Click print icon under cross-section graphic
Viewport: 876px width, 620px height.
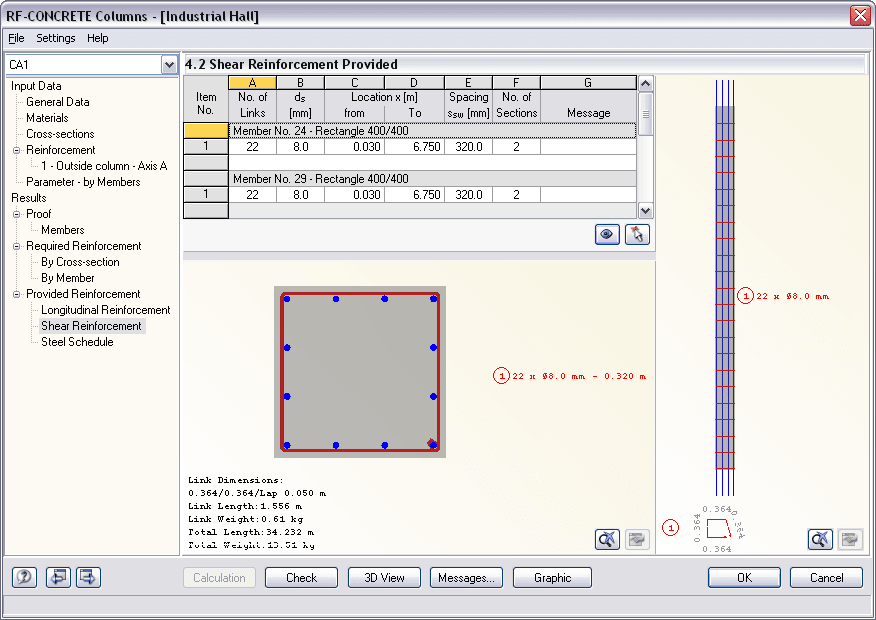click(x=637, y=539)
